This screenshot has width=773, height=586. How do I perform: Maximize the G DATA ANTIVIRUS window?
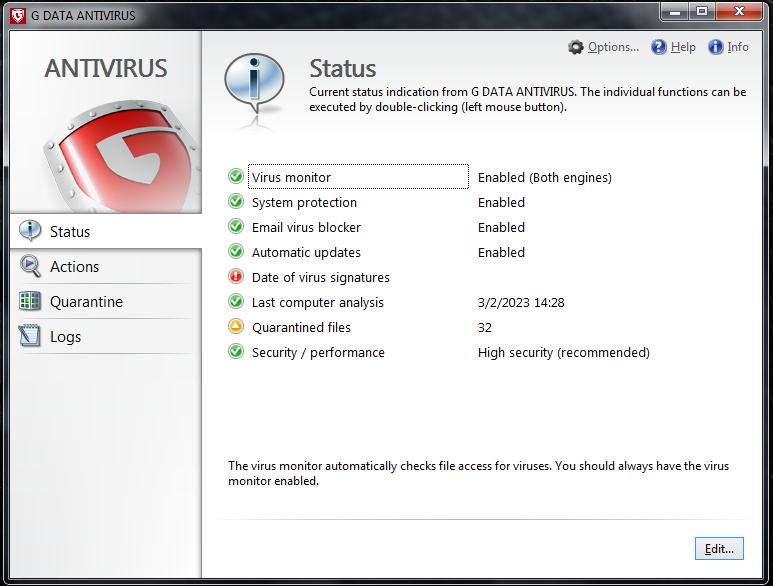(x=702, y=12)
